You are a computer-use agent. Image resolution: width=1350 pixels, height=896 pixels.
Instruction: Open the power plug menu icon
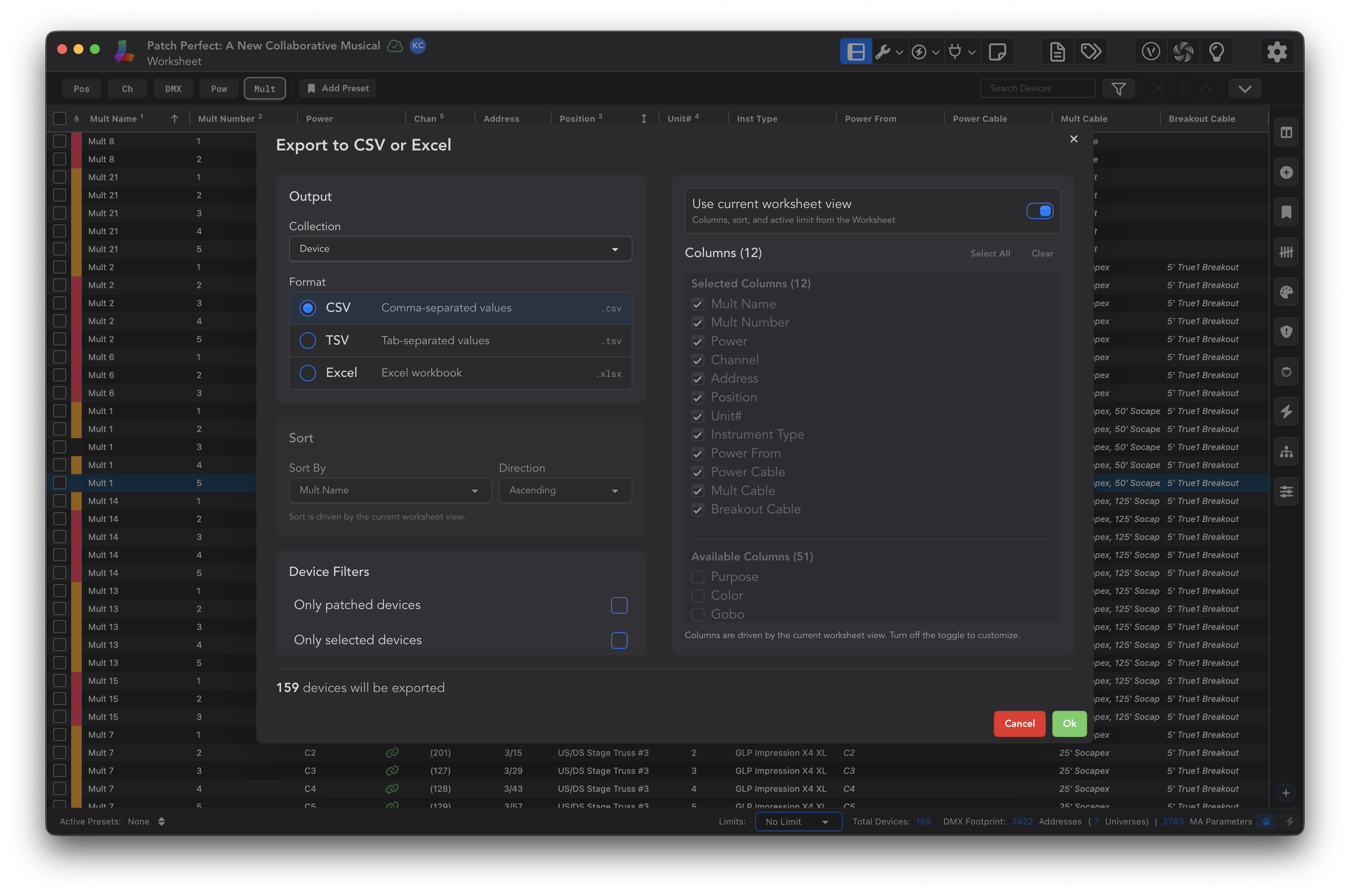[955, 52]
